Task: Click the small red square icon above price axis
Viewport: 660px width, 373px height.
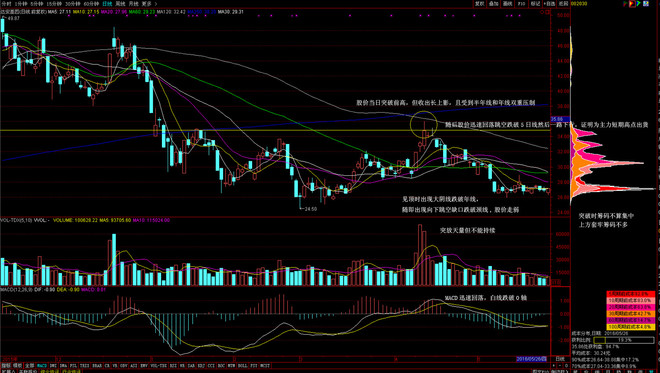Action: (548, 12)
